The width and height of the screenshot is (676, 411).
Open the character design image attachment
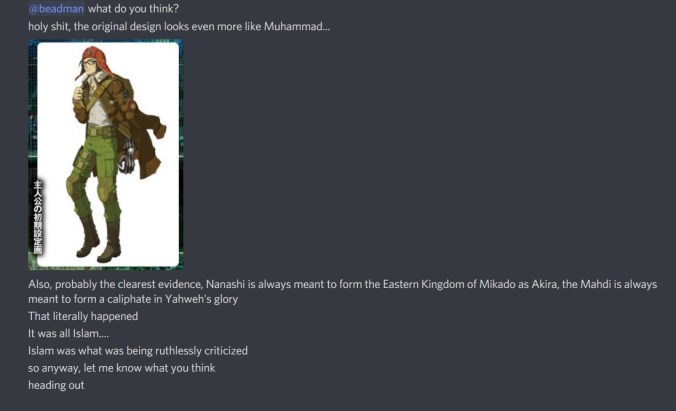point(106,154)
